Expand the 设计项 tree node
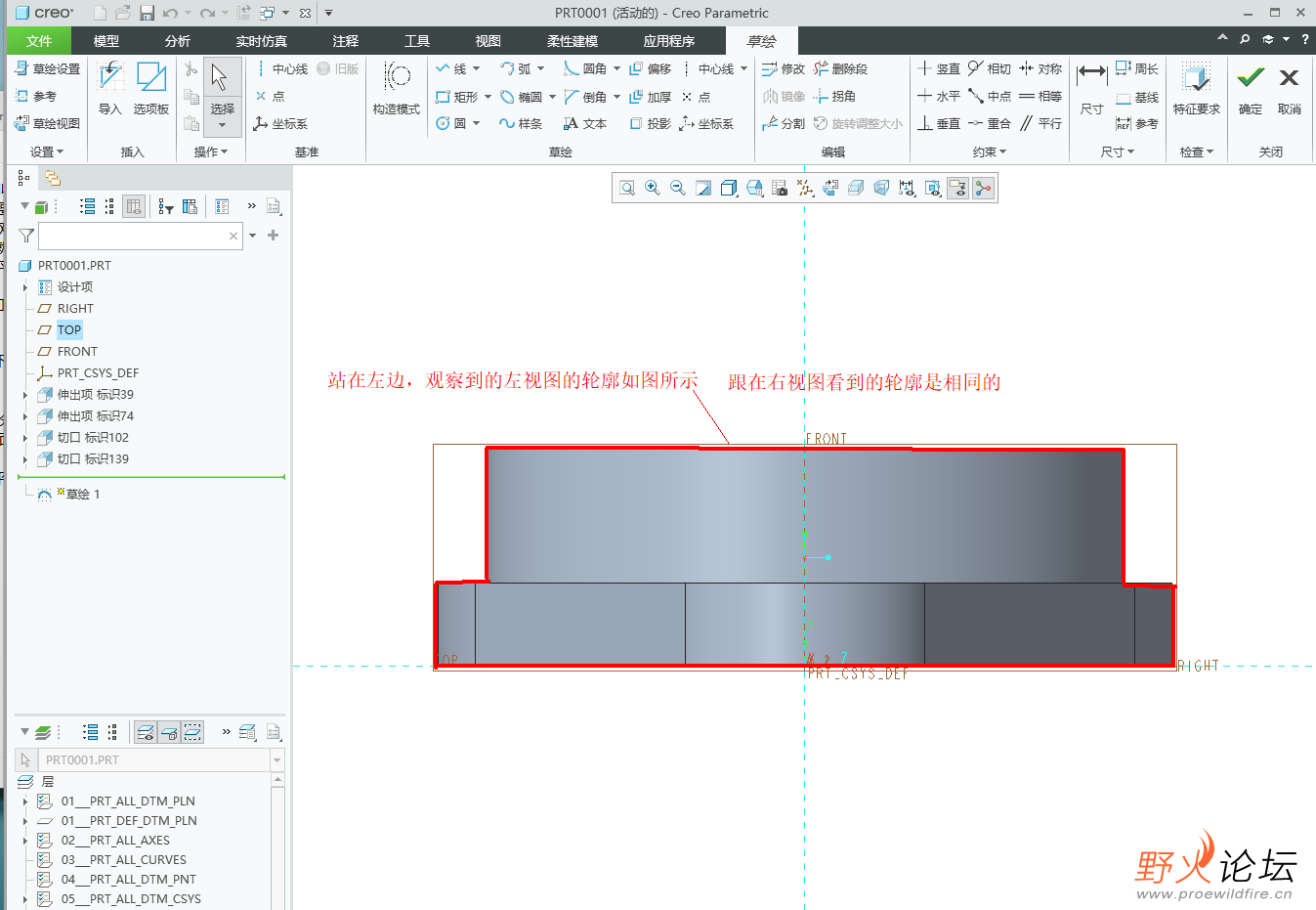 [x=25, y=287]
